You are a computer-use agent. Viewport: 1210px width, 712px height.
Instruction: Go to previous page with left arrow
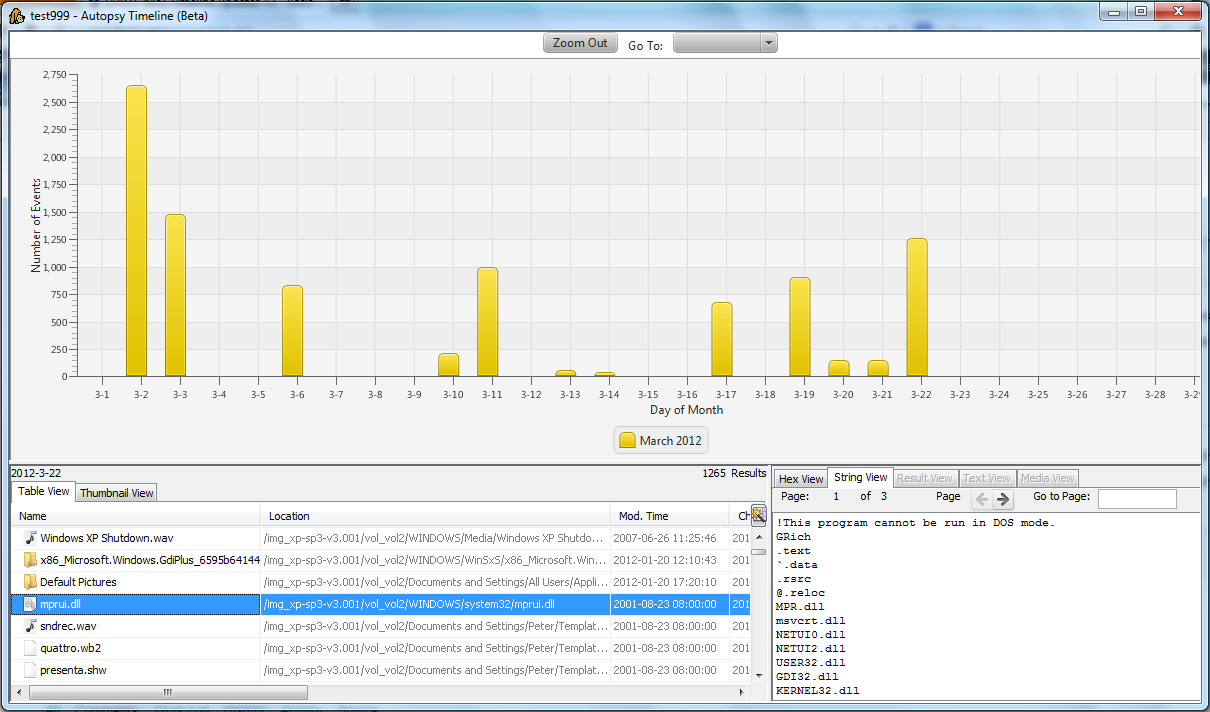coord(981,499)
